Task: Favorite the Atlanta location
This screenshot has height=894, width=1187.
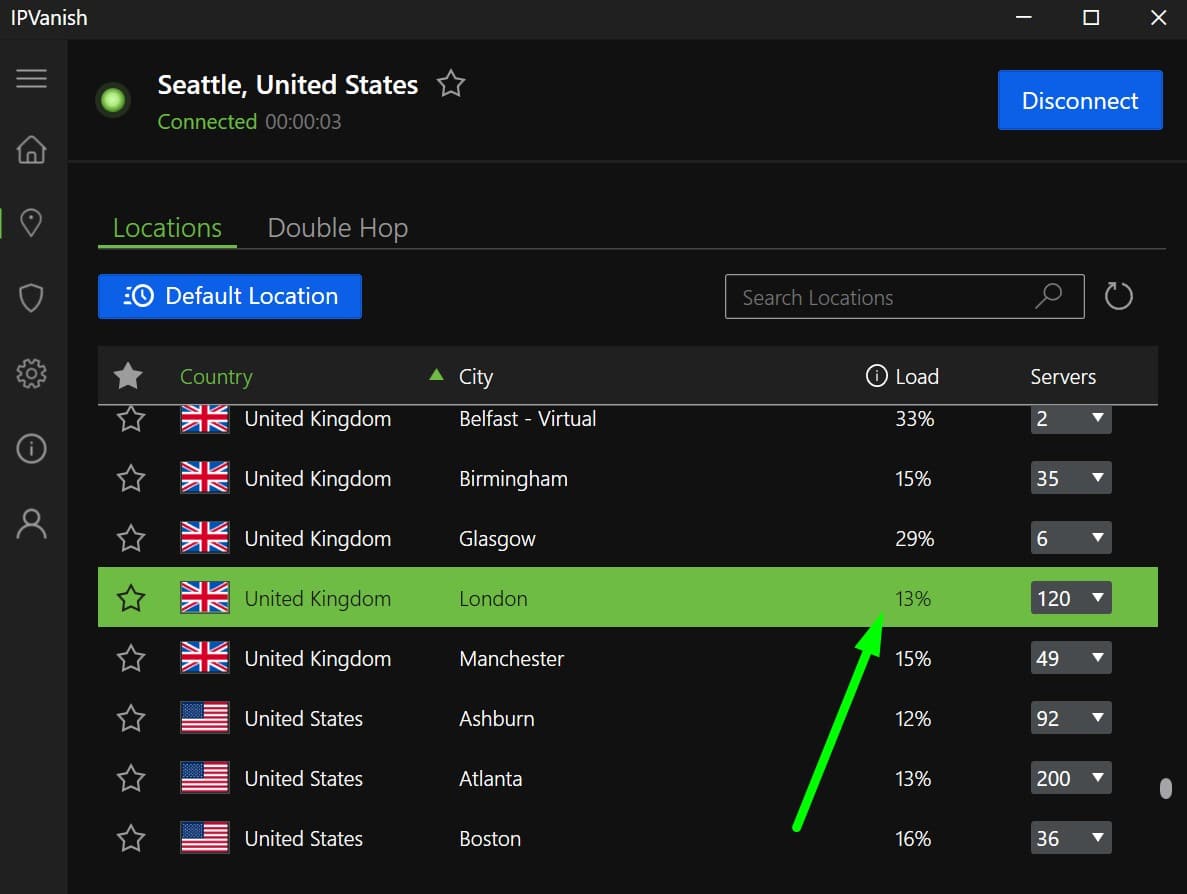Action: pyautogui.click(x=131, y=777)
